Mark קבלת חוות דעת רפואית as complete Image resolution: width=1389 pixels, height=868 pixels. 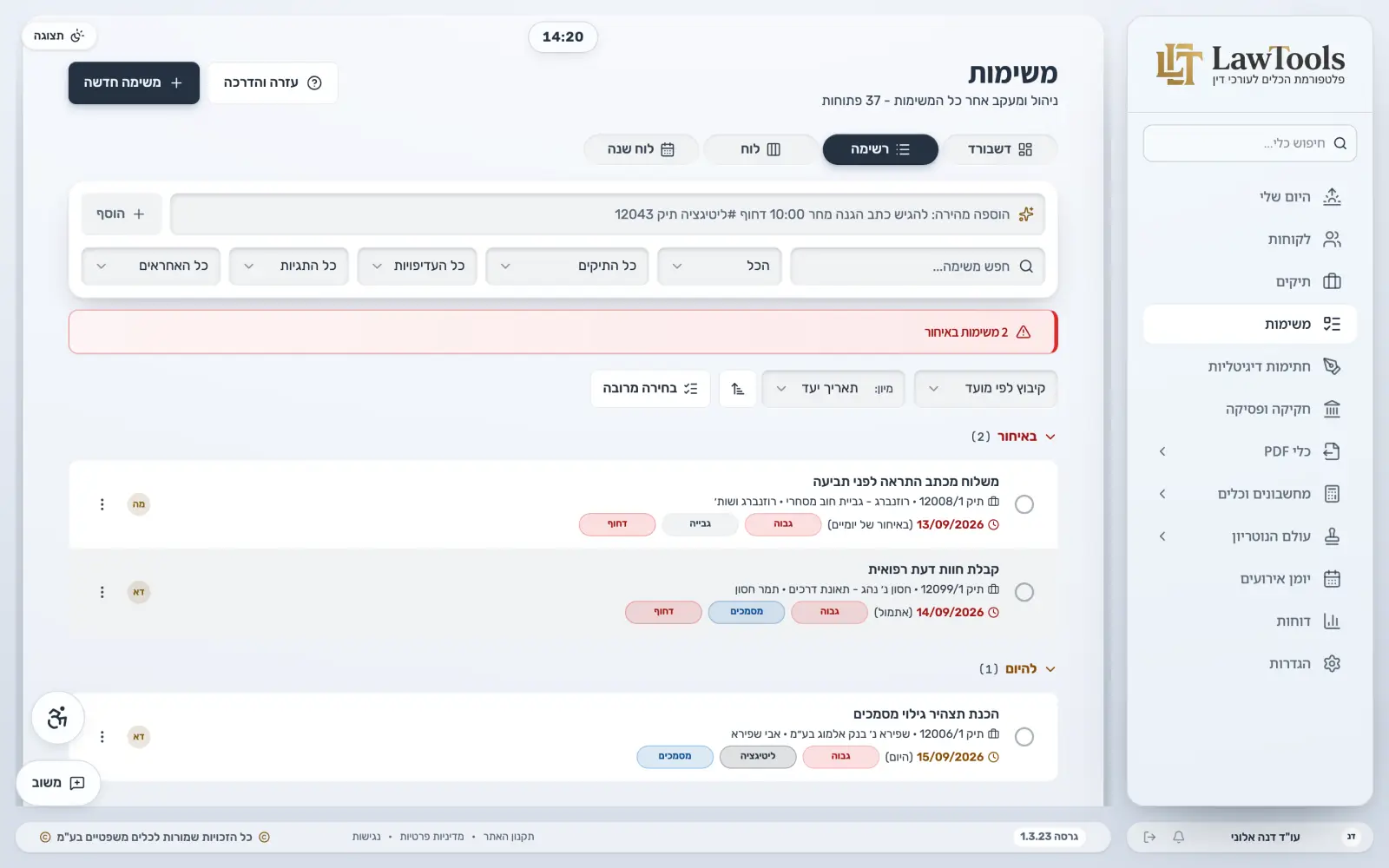[x=1024, y=592]
